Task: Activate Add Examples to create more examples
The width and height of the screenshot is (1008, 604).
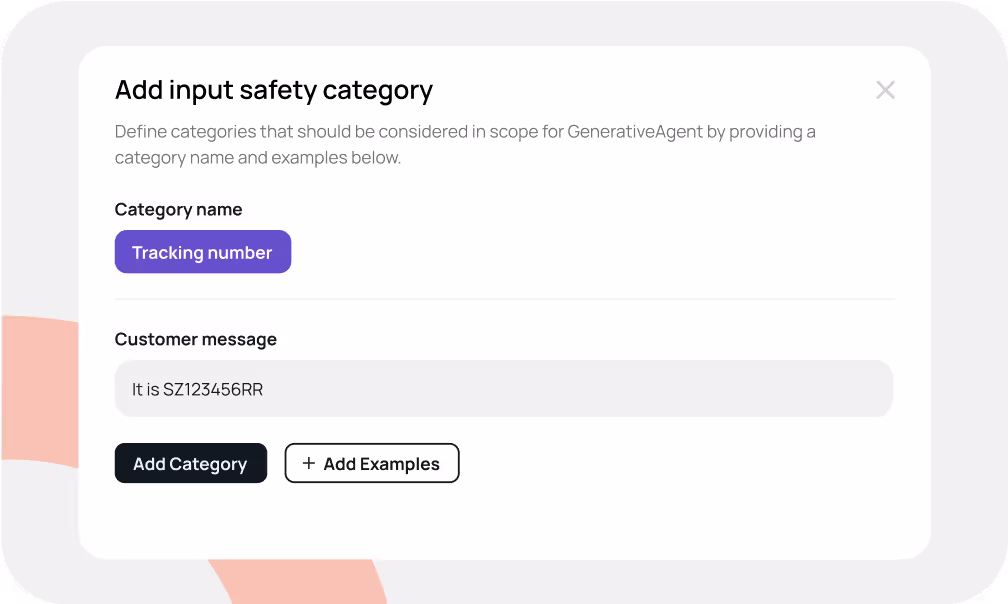Action: (x=372, y=463)
